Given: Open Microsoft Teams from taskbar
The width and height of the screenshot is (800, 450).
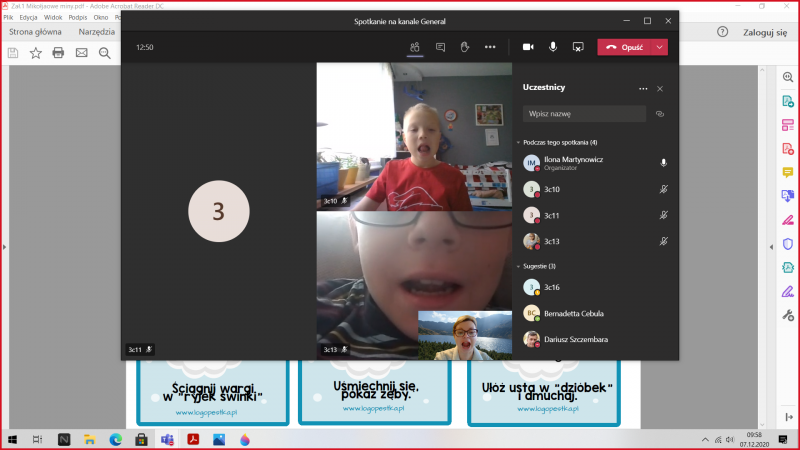Looking at the screenshot, I should tap(167, 439).
